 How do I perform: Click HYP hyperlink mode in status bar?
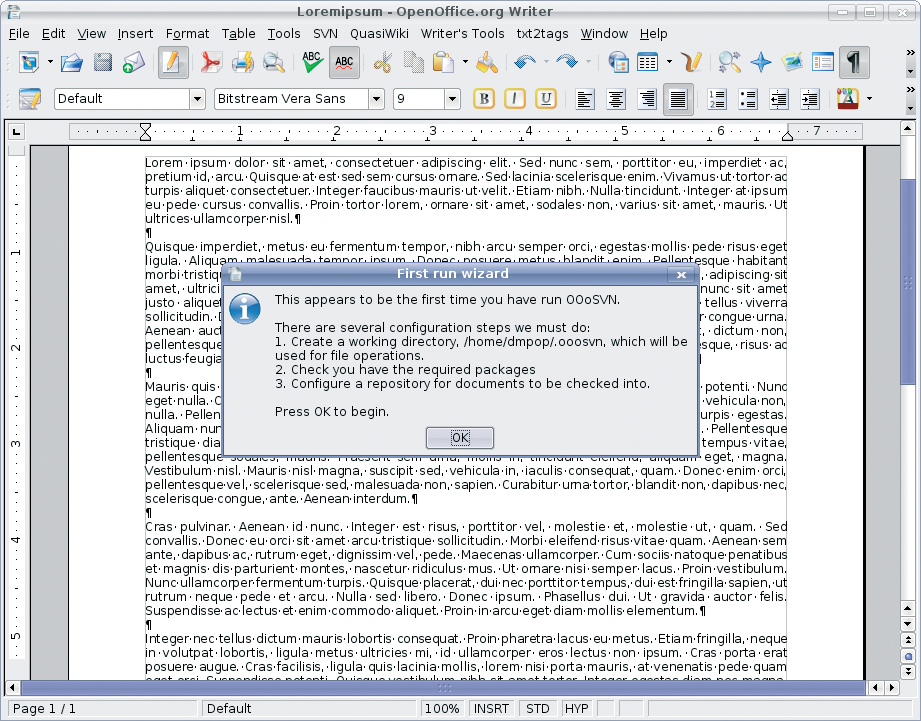pos(576,709)
